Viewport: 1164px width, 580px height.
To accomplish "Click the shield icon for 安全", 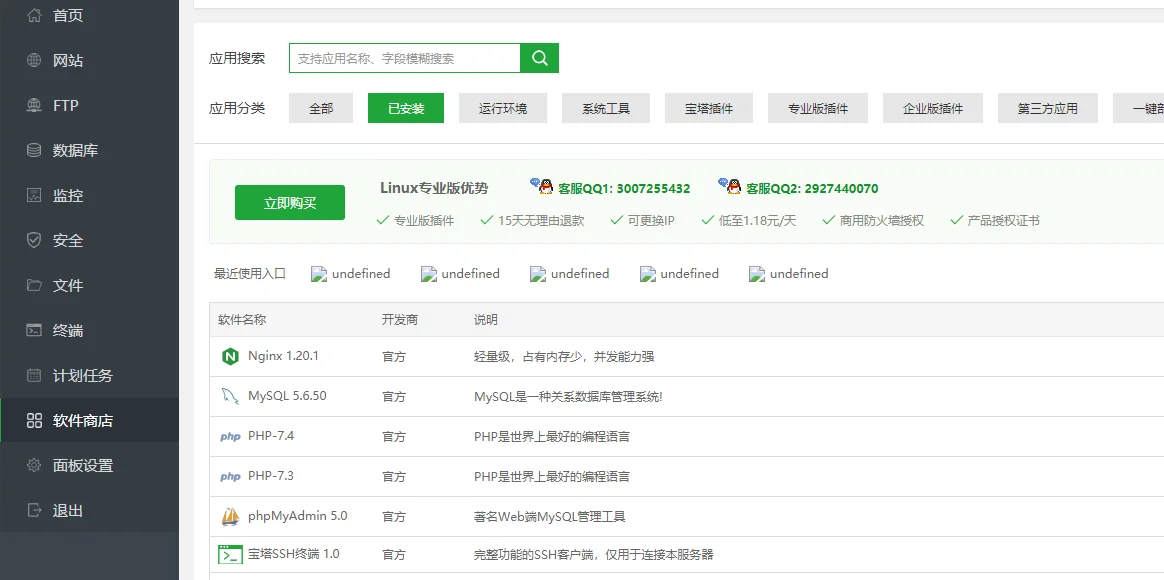I will click(34, 241).
